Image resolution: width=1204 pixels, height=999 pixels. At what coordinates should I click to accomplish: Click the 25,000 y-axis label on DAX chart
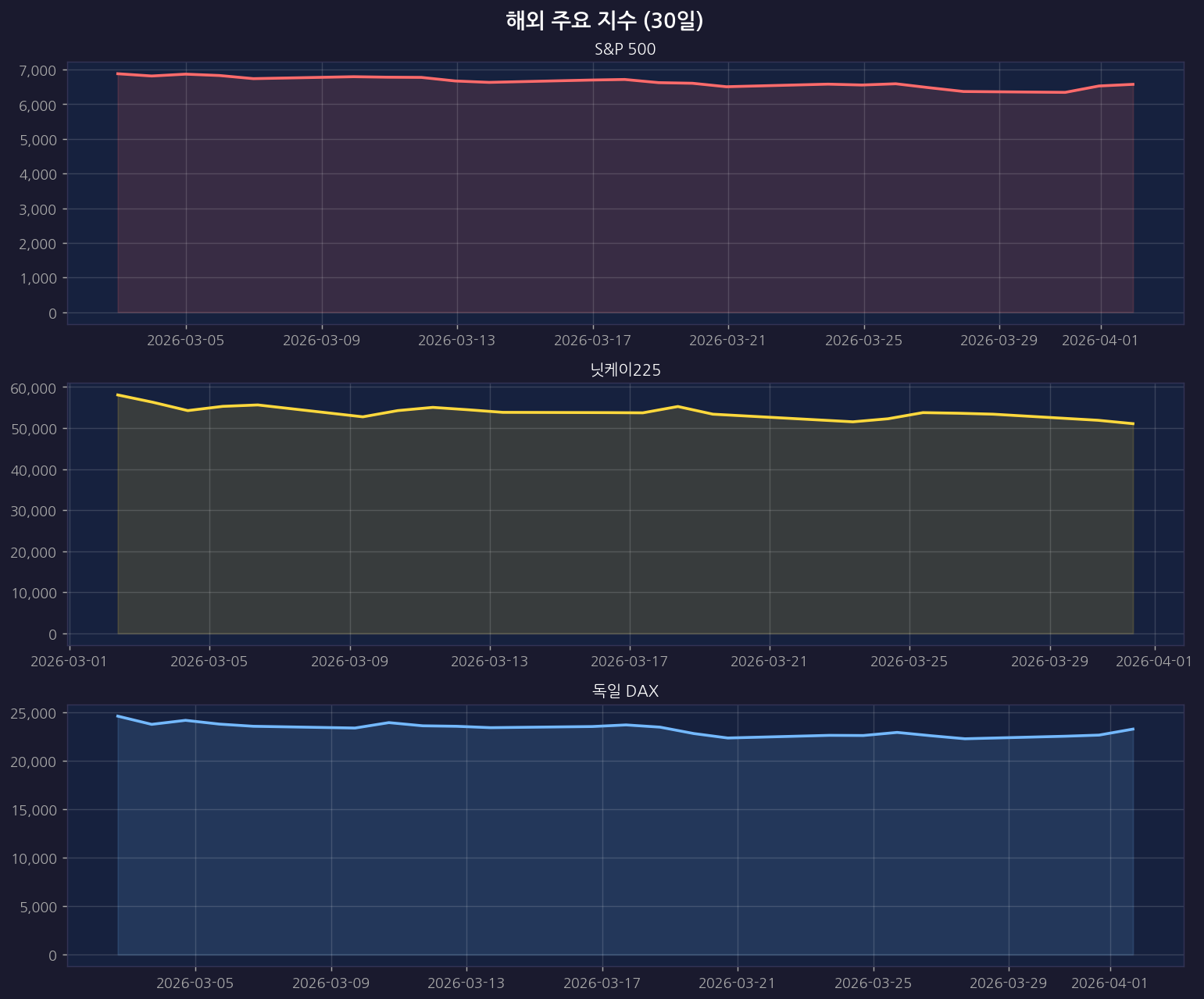tap(34, 713)
